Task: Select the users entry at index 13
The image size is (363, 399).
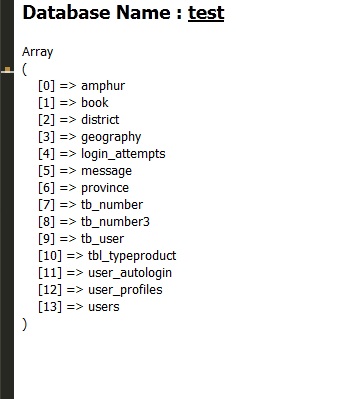Action: point(103,307)
